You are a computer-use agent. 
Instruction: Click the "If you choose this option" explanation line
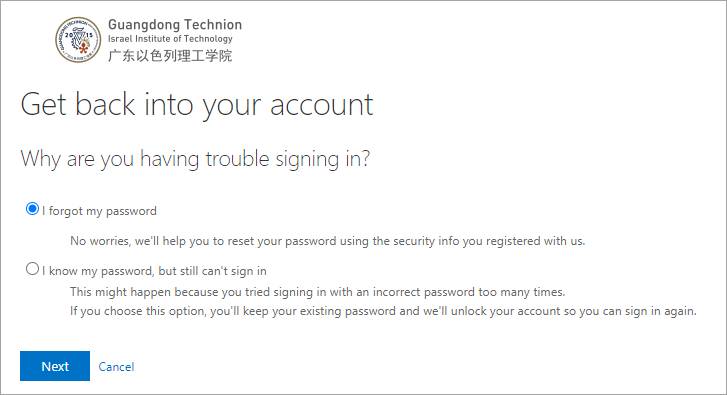383,311
